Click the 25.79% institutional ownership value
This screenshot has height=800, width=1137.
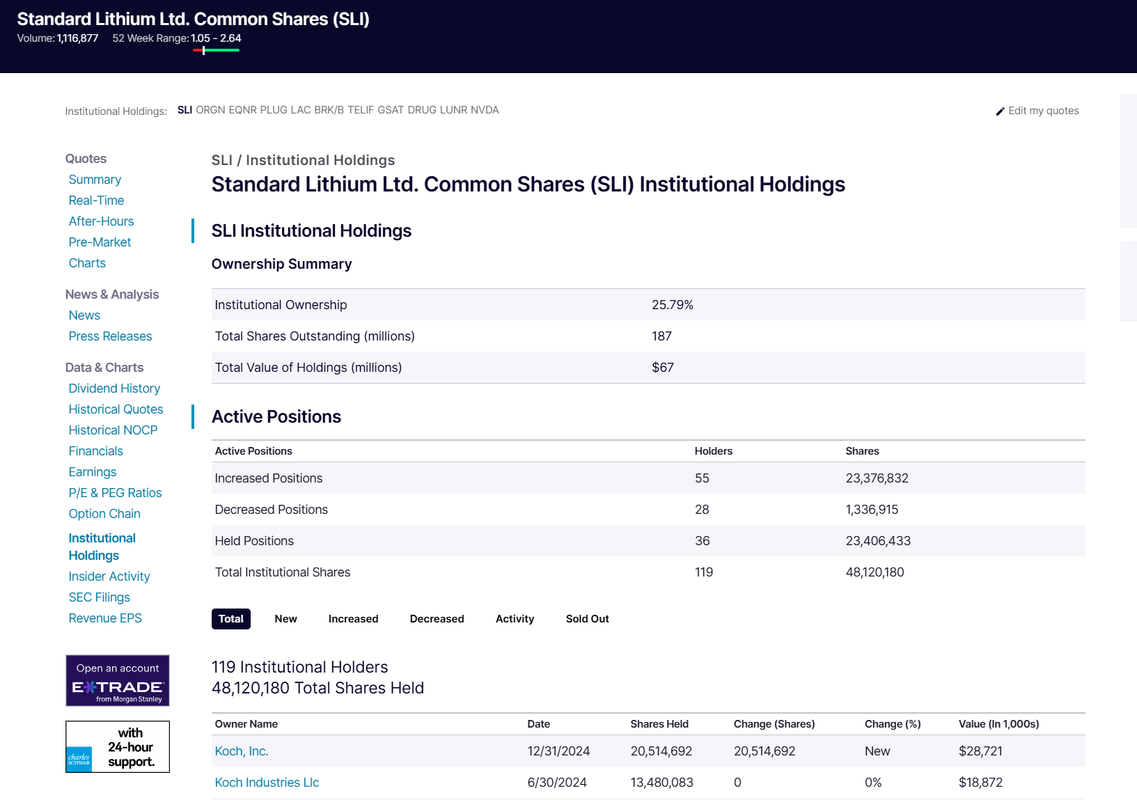click(x=672, y=305)
